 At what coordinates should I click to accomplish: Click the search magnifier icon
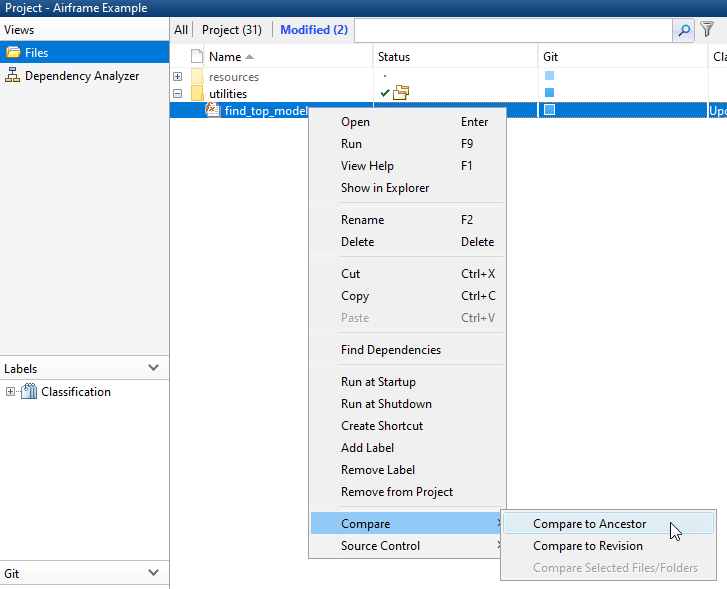tap(684, 30)
